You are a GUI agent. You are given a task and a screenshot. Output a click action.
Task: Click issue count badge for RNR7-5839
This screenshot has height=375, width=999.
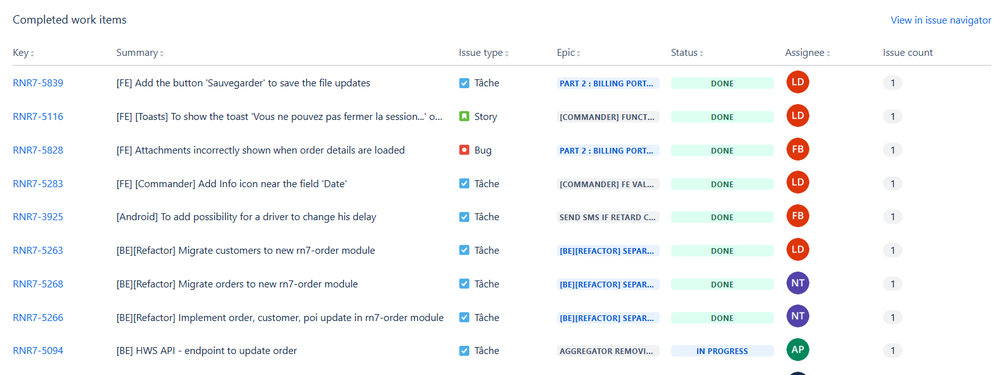893,83
